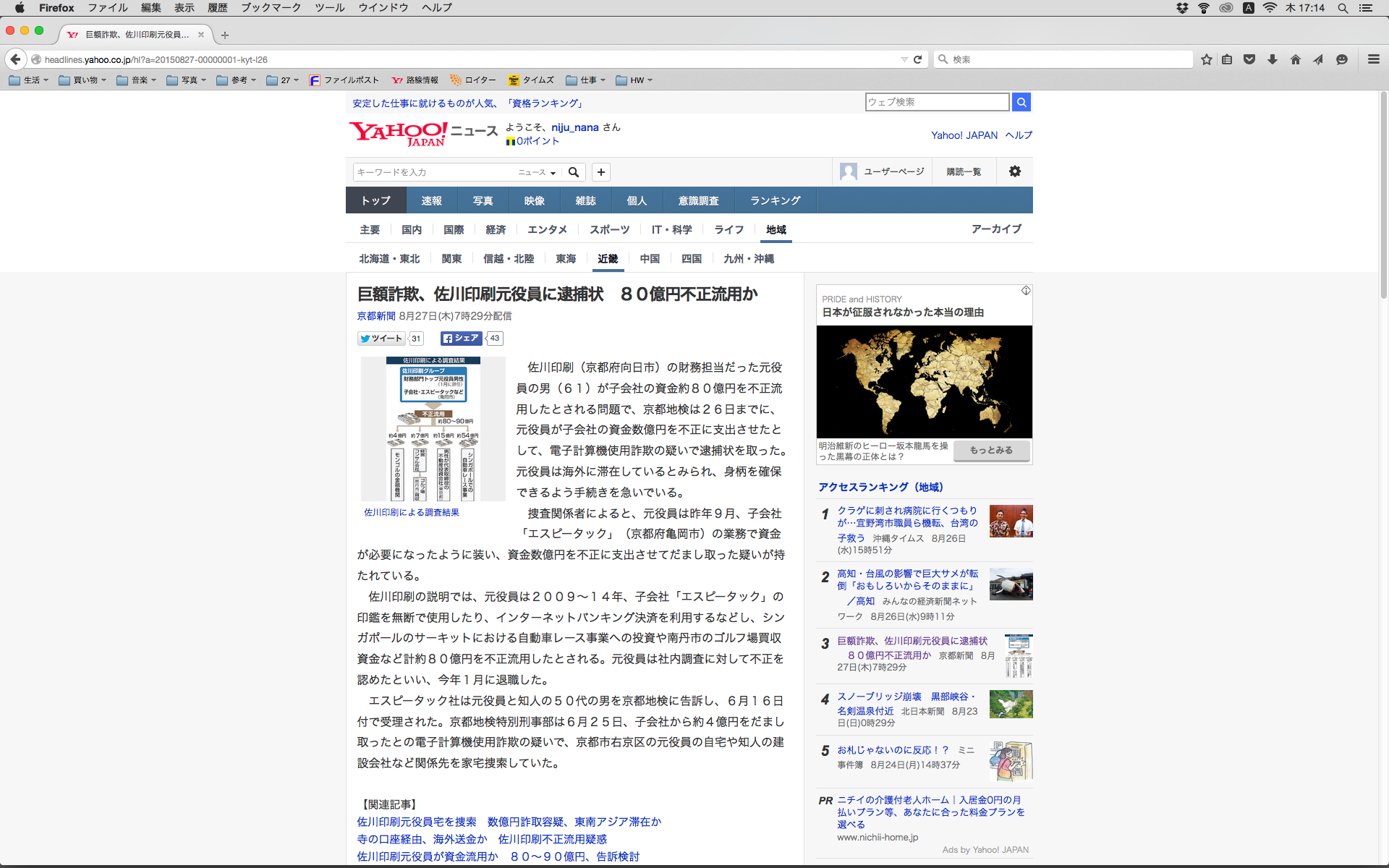This screenshot has height=868, width=1389.
Task: Click the Tweet share button
Action: 381,339
